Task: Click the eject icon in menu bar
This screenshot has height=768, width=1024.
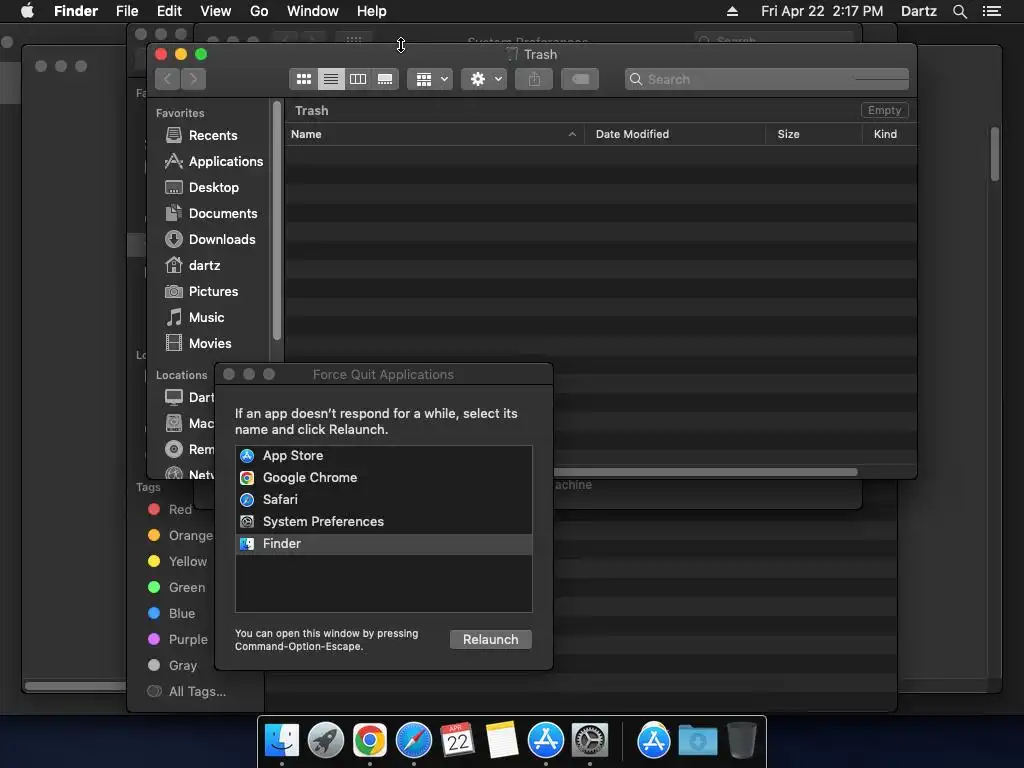Action: 733,11
